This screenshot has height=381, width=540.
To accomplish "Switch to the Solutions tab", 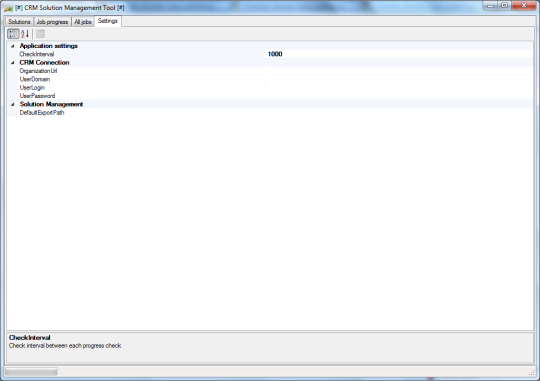I will tap(19, 22).
